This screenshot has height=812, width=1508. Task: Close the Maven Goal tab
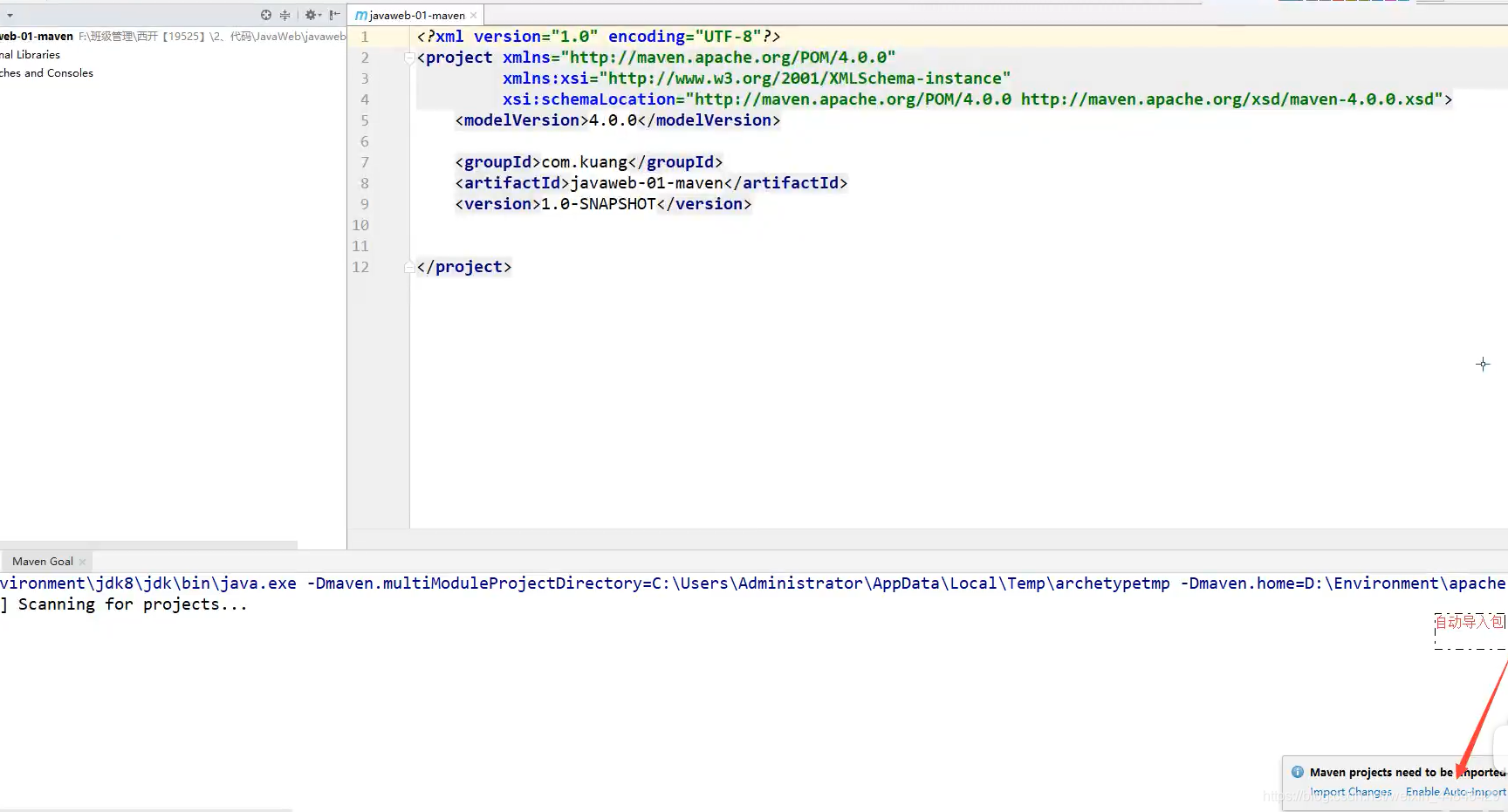point(83,563)
